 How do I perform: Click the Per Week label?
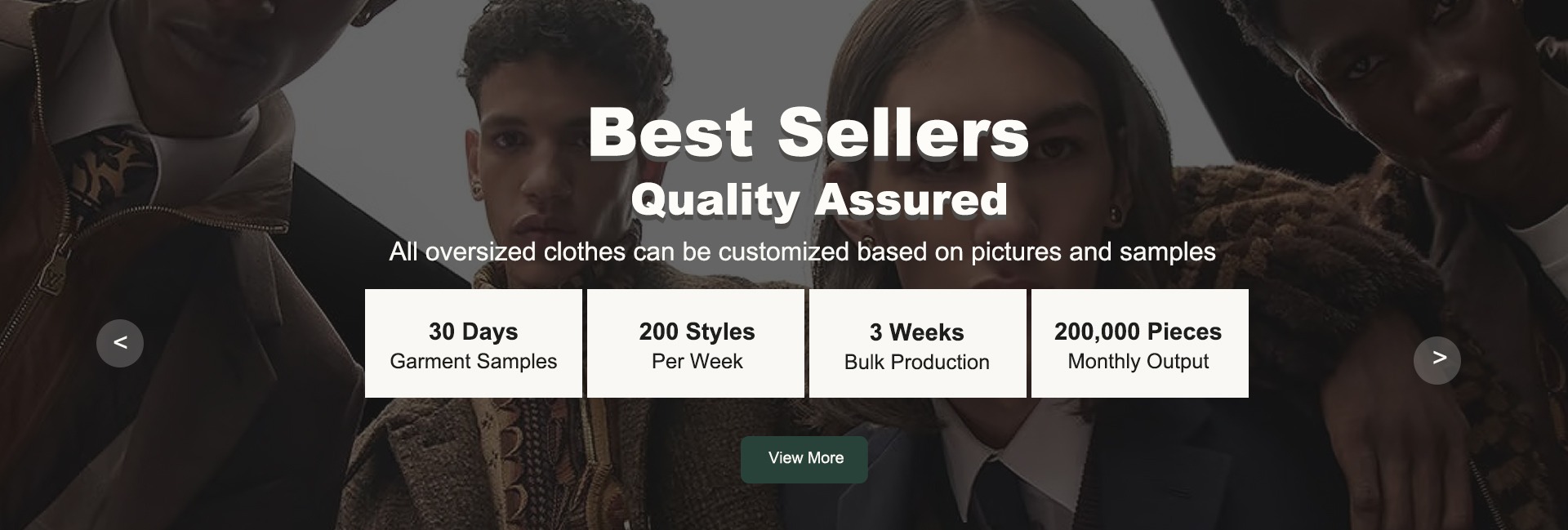tap(697, 361)
